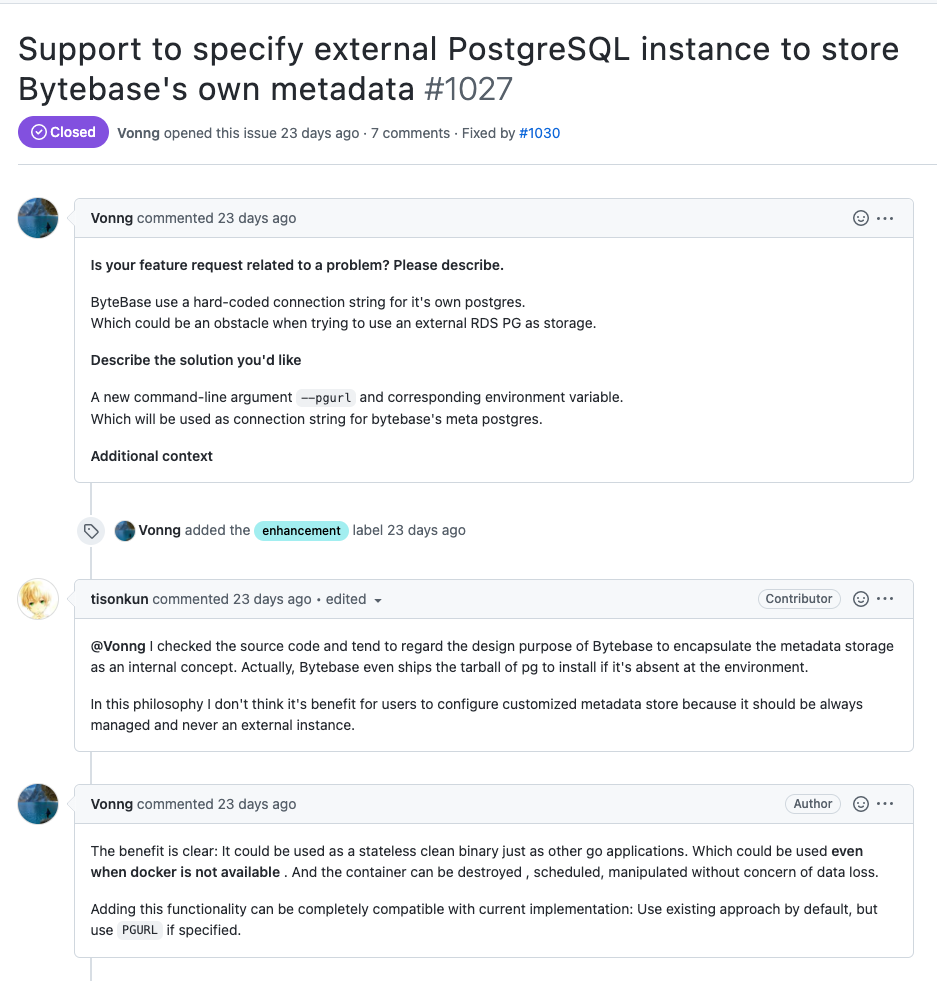Click the small Vonng avatar in the label event
Viewport: 937px width, 981px height.
(x=125, y=531)
